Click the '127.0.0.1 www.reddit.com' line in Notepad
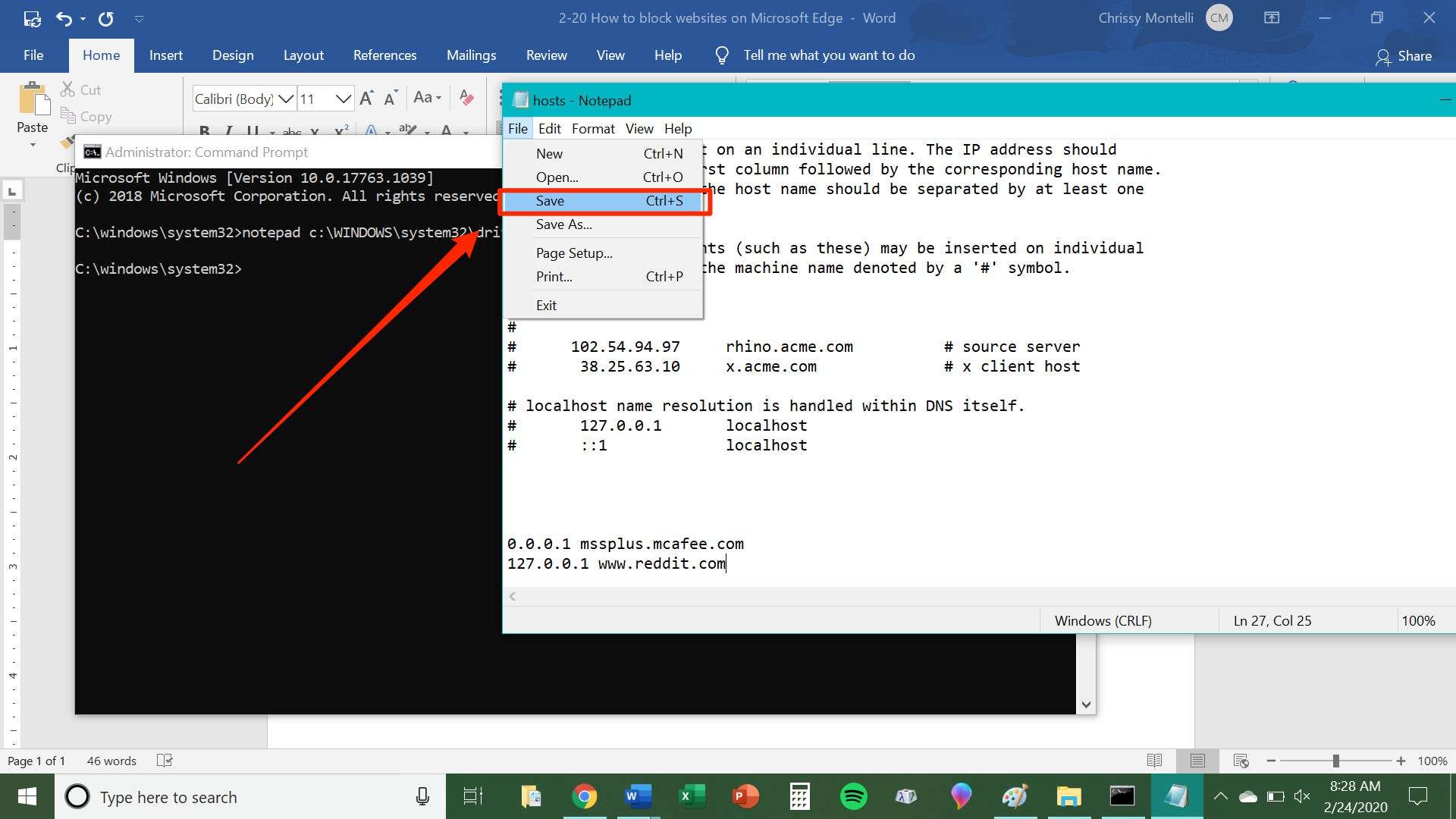The width and height of the screenshot is (1456, 819). (617, 563)
